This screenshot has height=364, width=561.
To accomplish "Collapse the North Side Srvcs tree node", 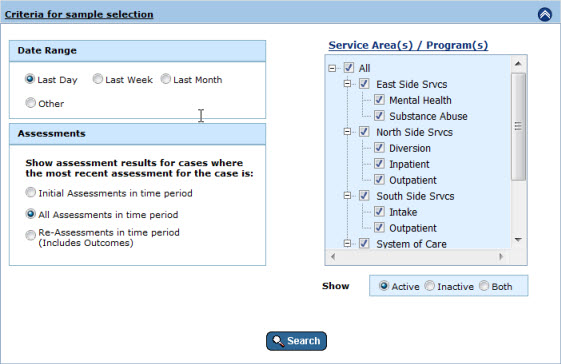I will pyautogui.click(x=347, y=132).
